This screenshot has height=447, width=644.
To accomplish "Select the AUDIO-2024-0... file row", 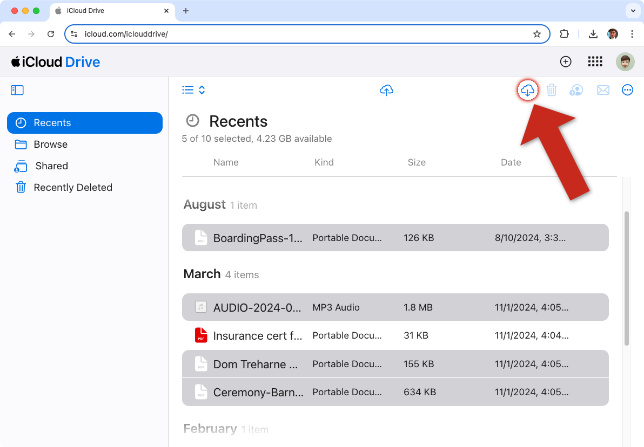I will coord(395,307).
